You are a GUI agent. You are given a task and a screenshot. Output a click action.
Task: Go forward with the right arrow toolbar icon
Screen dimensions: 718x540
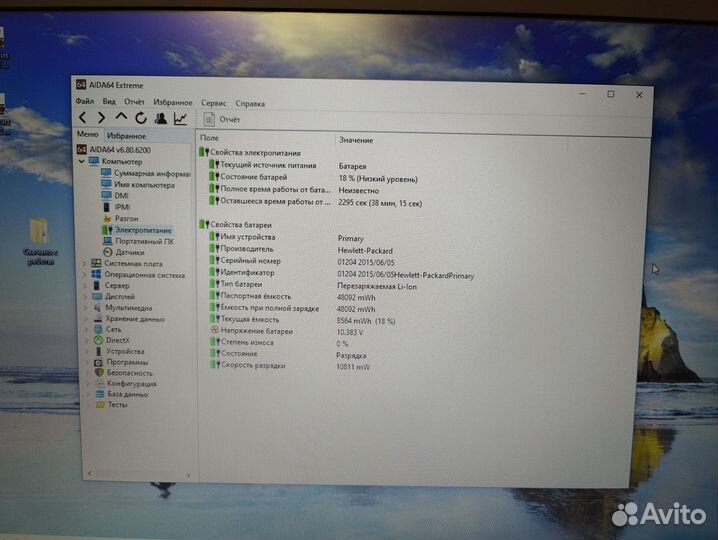click(x=101, y=118)
